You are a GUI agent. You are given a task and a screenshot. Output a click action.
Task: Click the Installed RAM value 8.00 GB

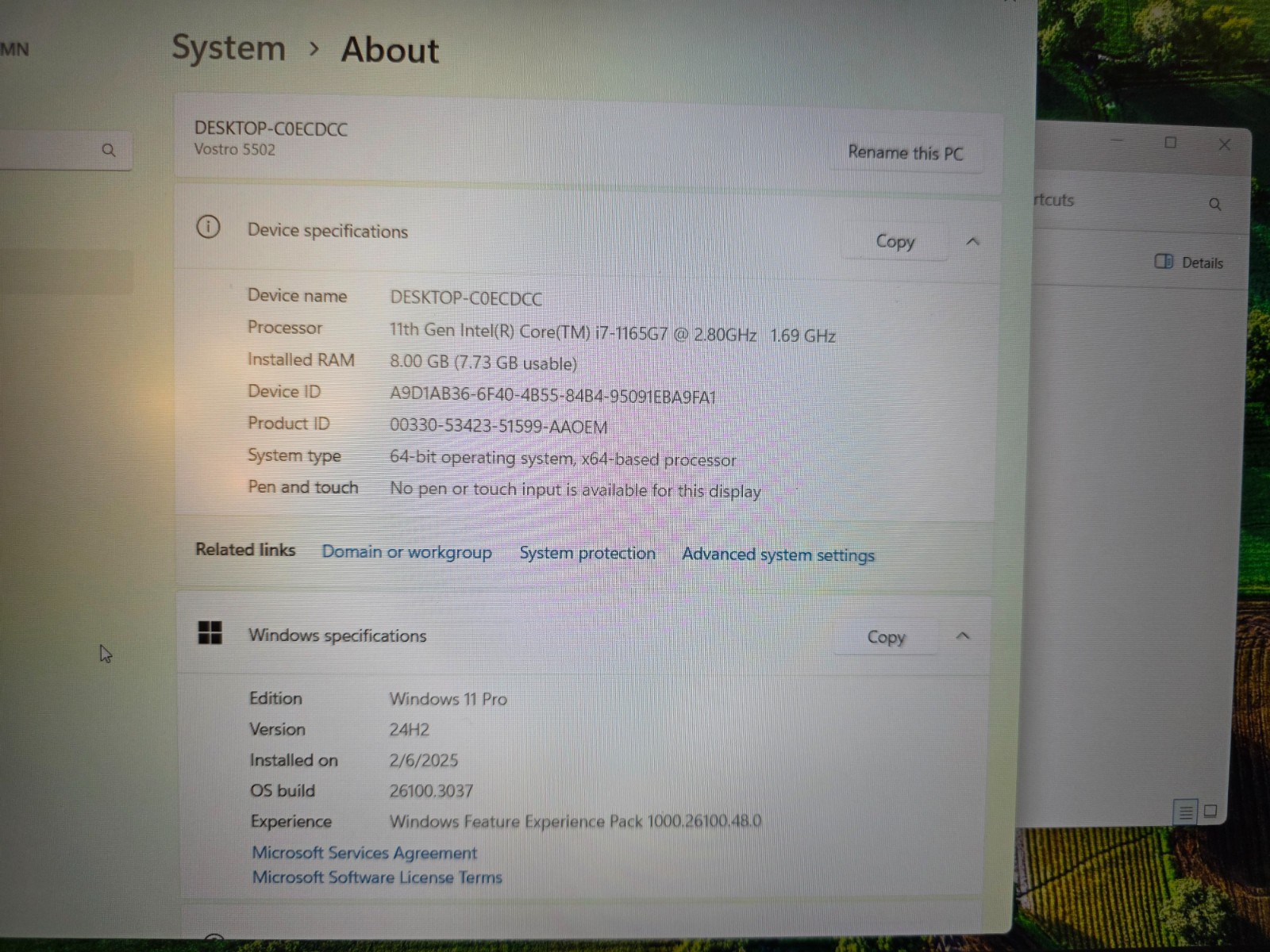(483, 363)
